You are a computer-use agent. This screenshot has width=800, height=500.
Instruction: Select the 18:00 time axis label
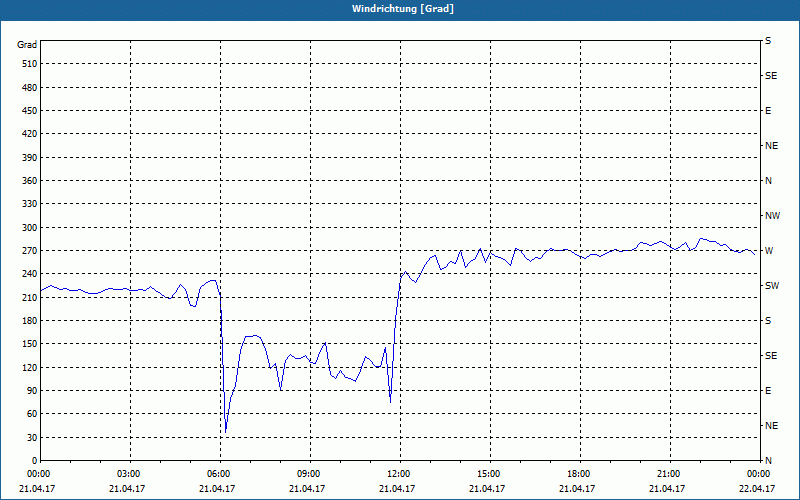click(x=577, y=474)
